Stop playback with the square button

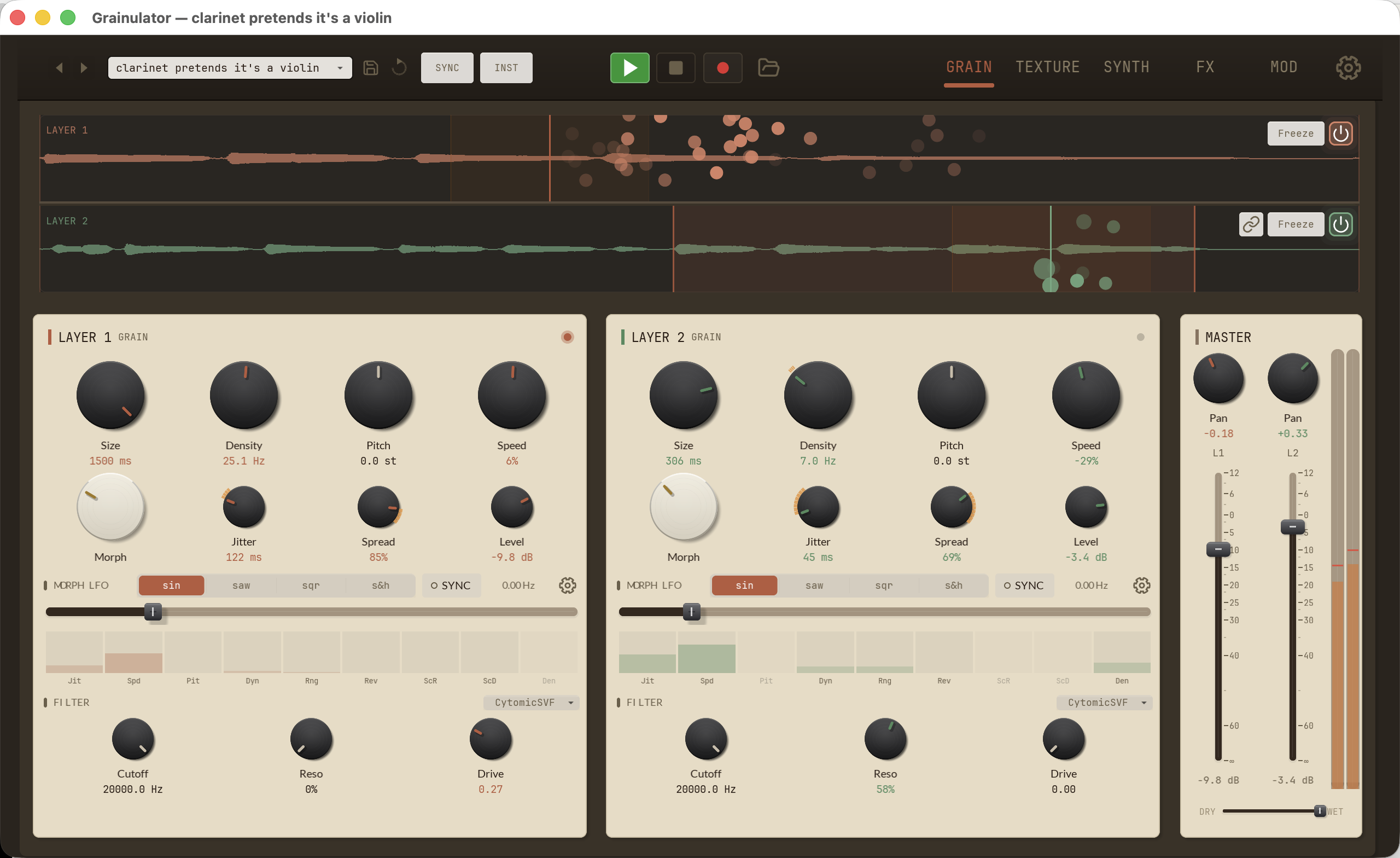(675, 68)
